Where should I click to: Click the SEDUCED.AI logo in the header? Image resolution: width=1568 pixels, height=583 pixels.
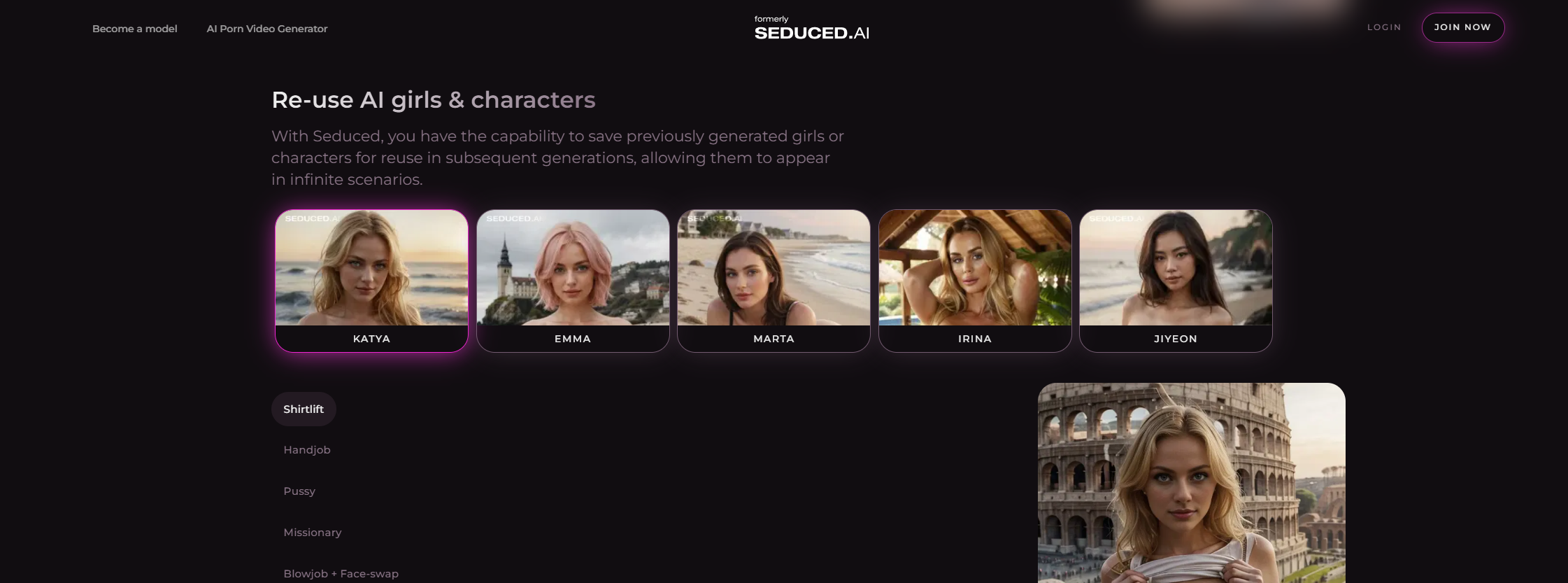812,28
